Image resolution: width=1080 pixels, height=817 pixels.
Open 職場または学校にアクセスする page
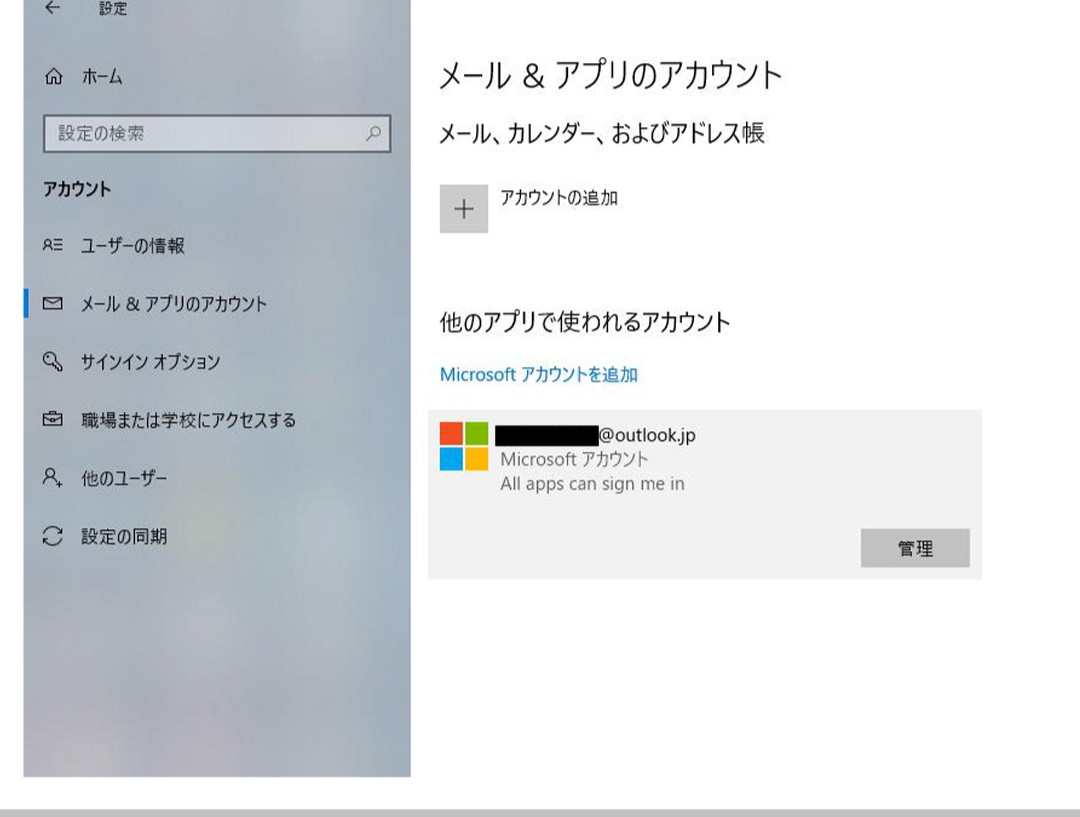point(189,420)
